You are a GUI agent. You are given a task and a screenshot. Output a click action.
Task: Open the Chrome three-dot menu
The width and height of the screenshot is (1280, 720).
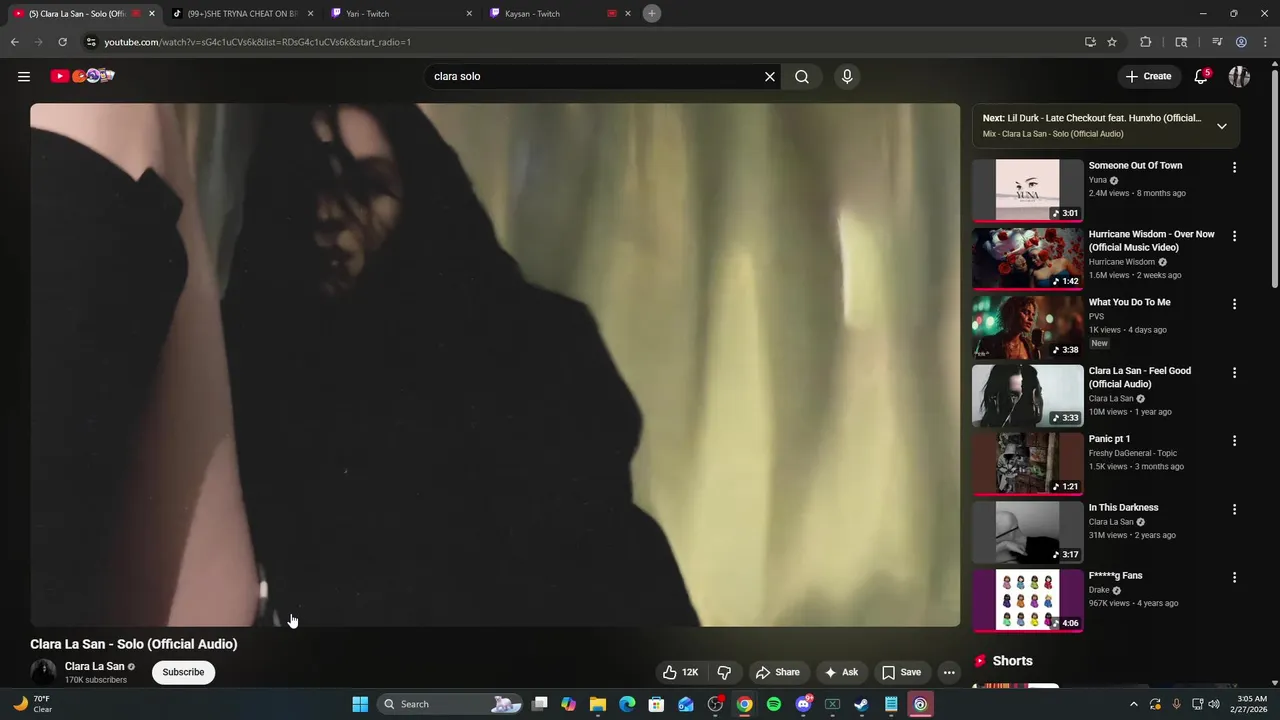[1265, 42]
